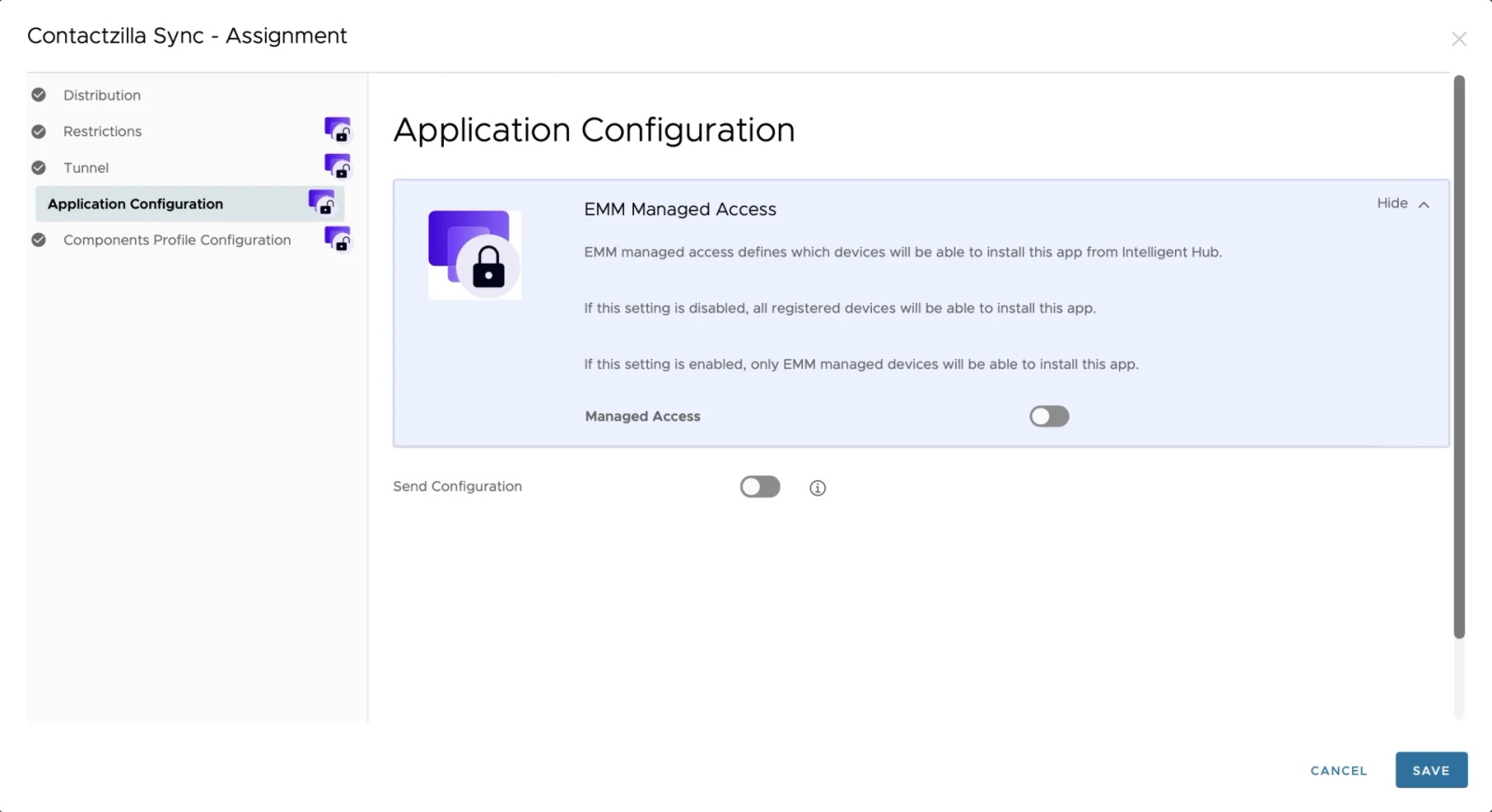This screenshot has height=812, width=1492.
Task: Select the Application Configuration step
Action: pyautogui.click(x=190, y=203)
